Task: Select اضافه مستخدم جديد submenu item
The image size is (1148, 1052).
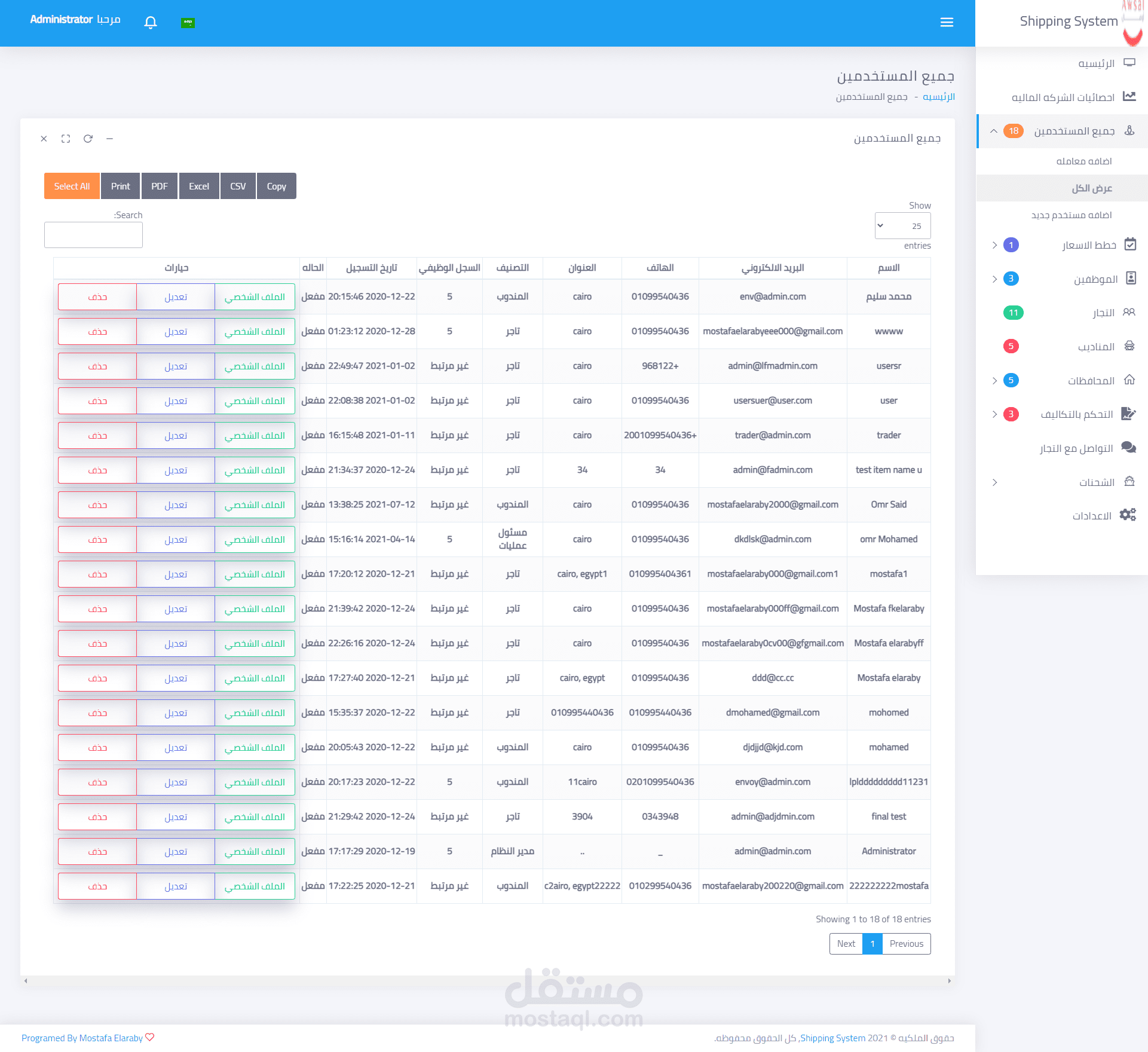Action: click(x=1071, y=215)
